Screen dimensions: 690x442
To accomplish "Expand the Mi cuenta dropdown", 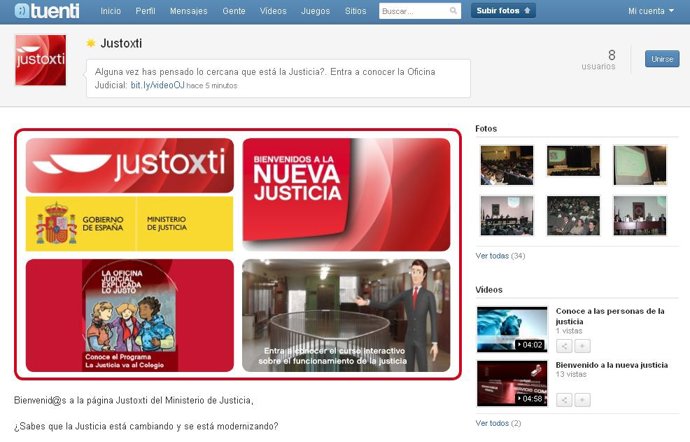I will [651, 11].
